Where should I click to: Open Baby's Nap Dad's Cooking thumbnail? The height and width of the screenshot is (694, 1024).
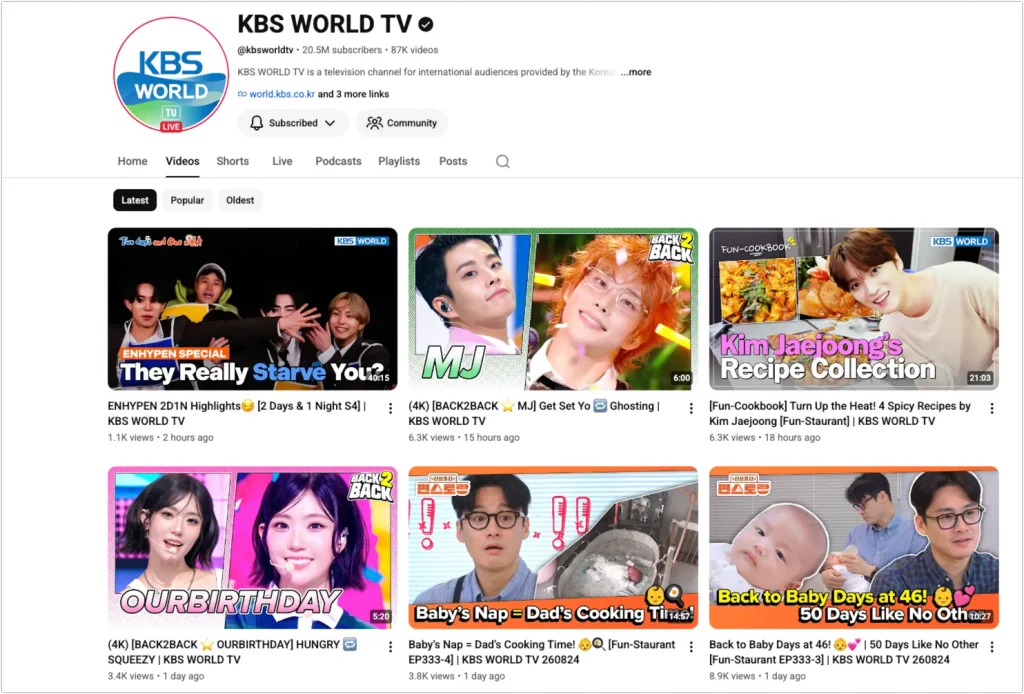(553, 547)
